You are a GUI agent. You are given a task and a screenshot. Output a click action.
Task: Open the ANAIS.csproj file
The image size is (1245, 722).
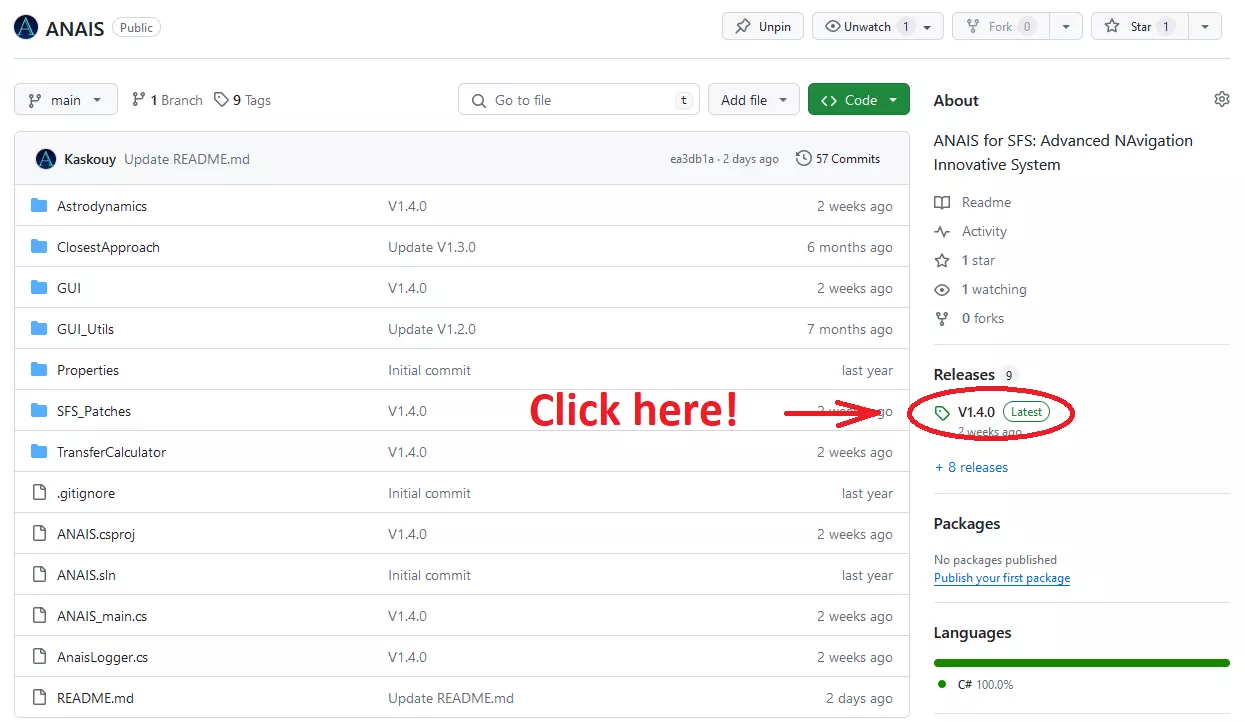coord(96,534)
